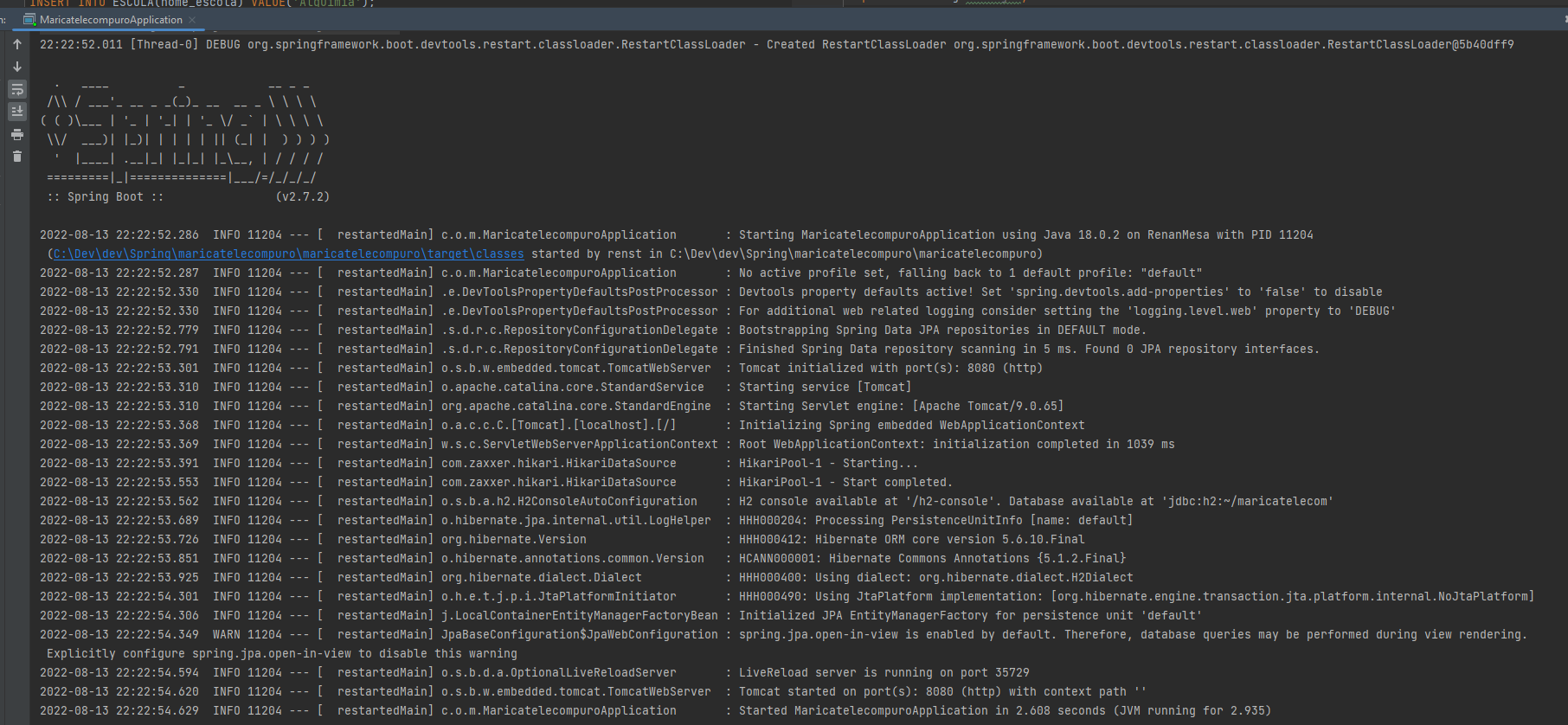Image resolution: width=1568 pixels, height=725 pixels.
Task: Clear all console output with trash icon
Action: point(17,157)
